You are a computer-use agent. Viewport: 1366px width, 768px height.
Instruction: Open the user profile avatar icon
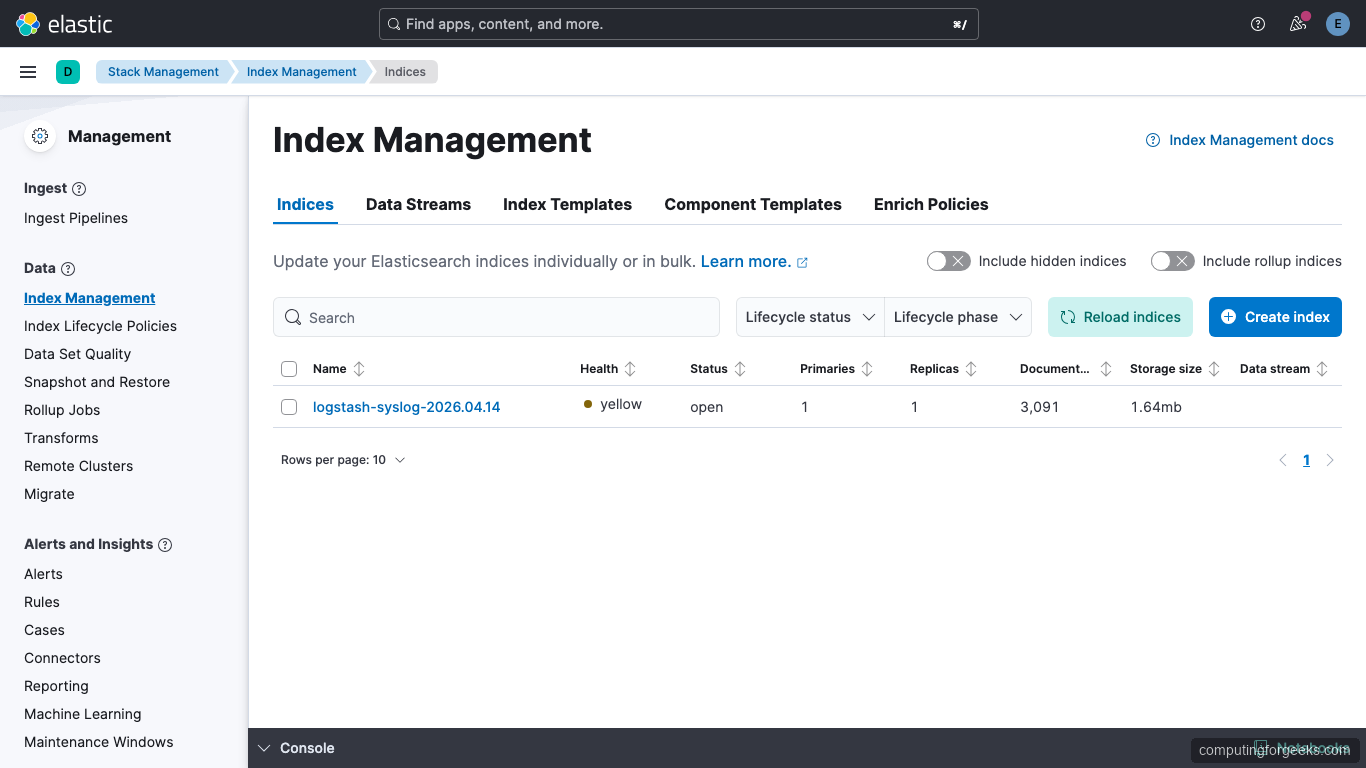1337,23
